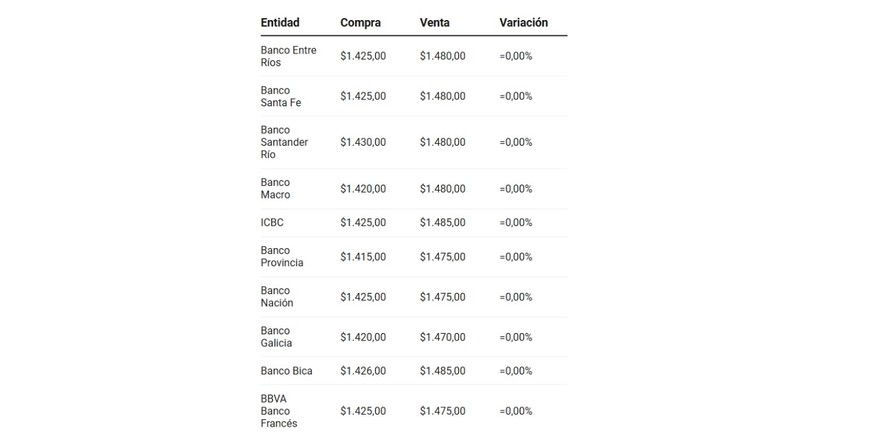
Task: Select the ICBC entity name
Action: (x=272, y=222)
